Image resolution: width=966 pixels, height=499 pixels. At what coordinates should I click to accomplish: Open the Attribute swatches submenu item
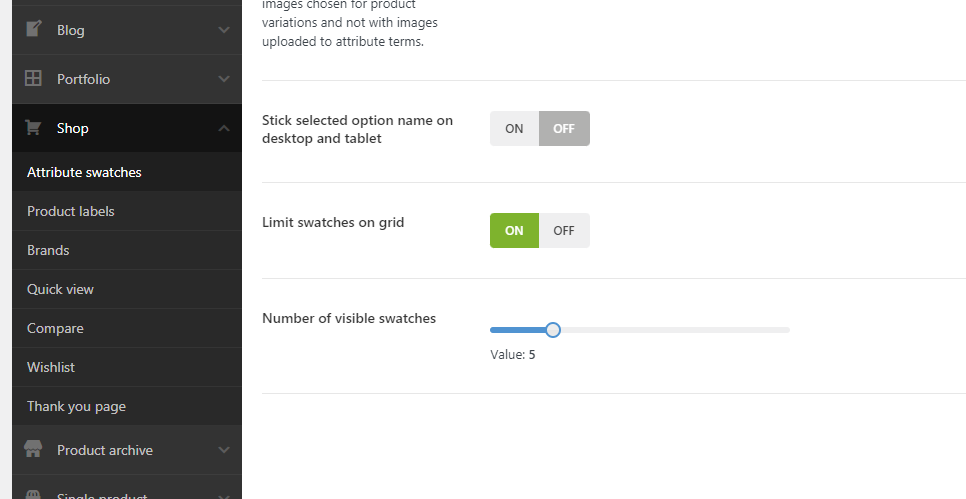(84, 172)
